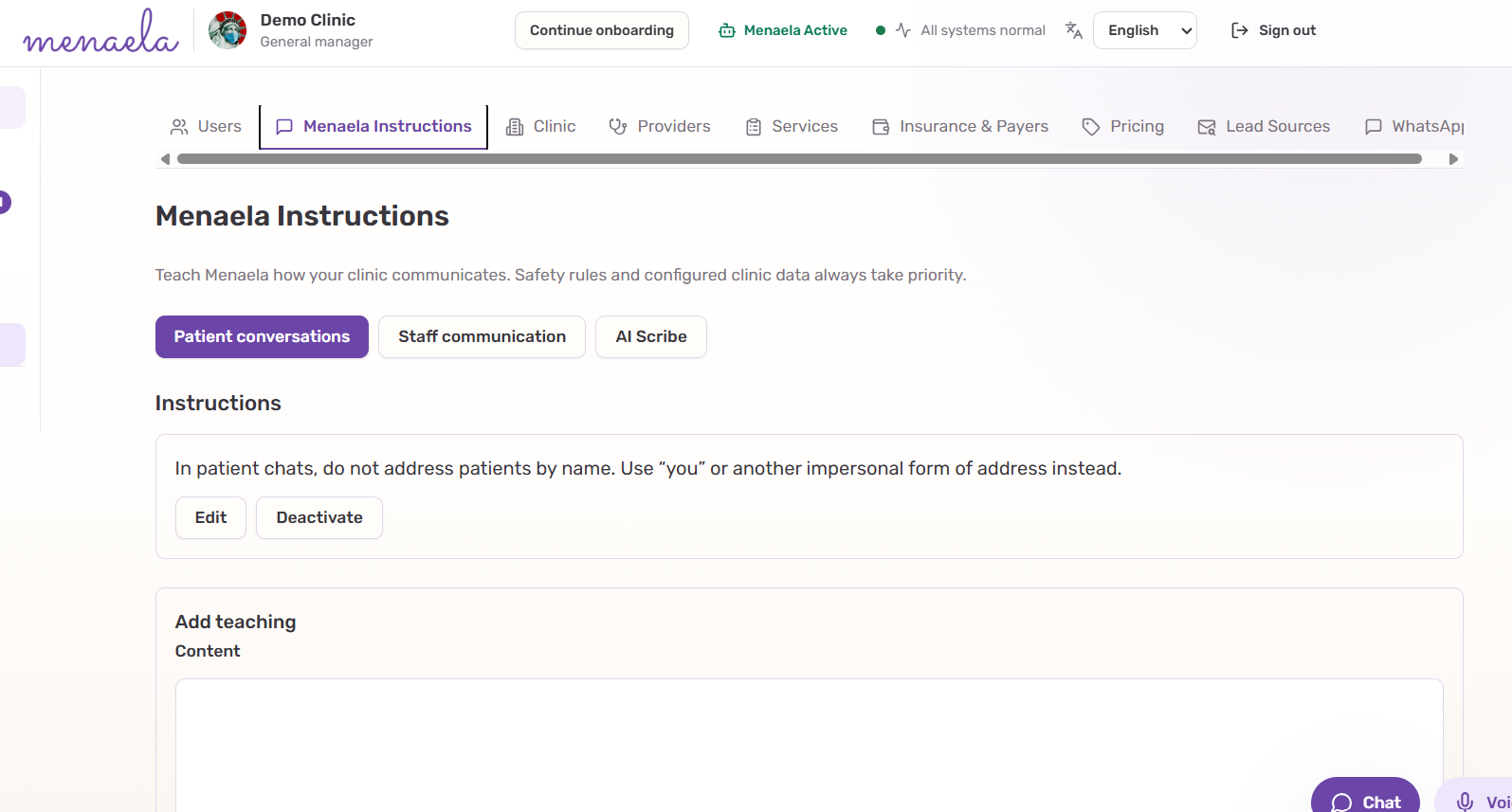1512x812 pixels.
Task: Select Patient conversations category
Action: (x=262, y=337)
